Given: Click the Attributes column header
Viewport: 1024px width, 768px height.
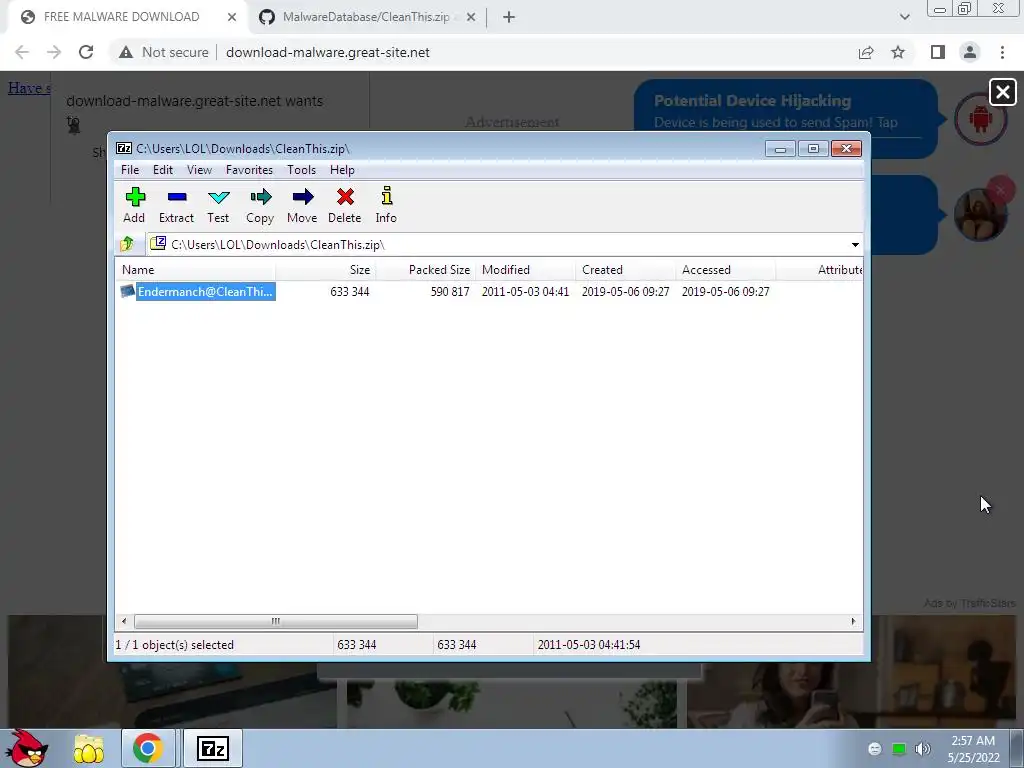Looking at the screenshot, I should click(x=820, y=270).
